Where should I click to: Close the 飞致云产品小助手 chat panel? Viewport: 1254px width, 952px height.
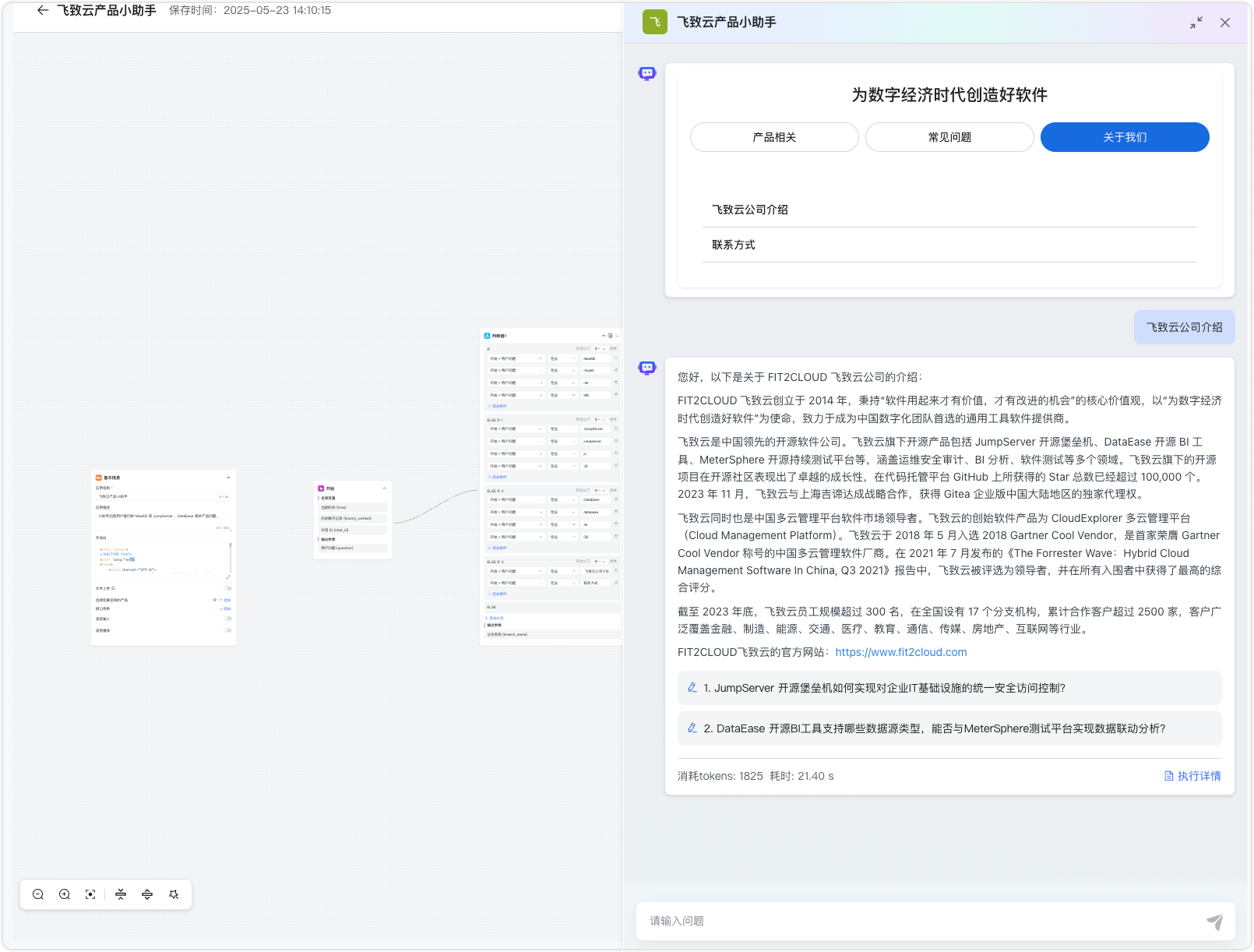coord(1225,23)
